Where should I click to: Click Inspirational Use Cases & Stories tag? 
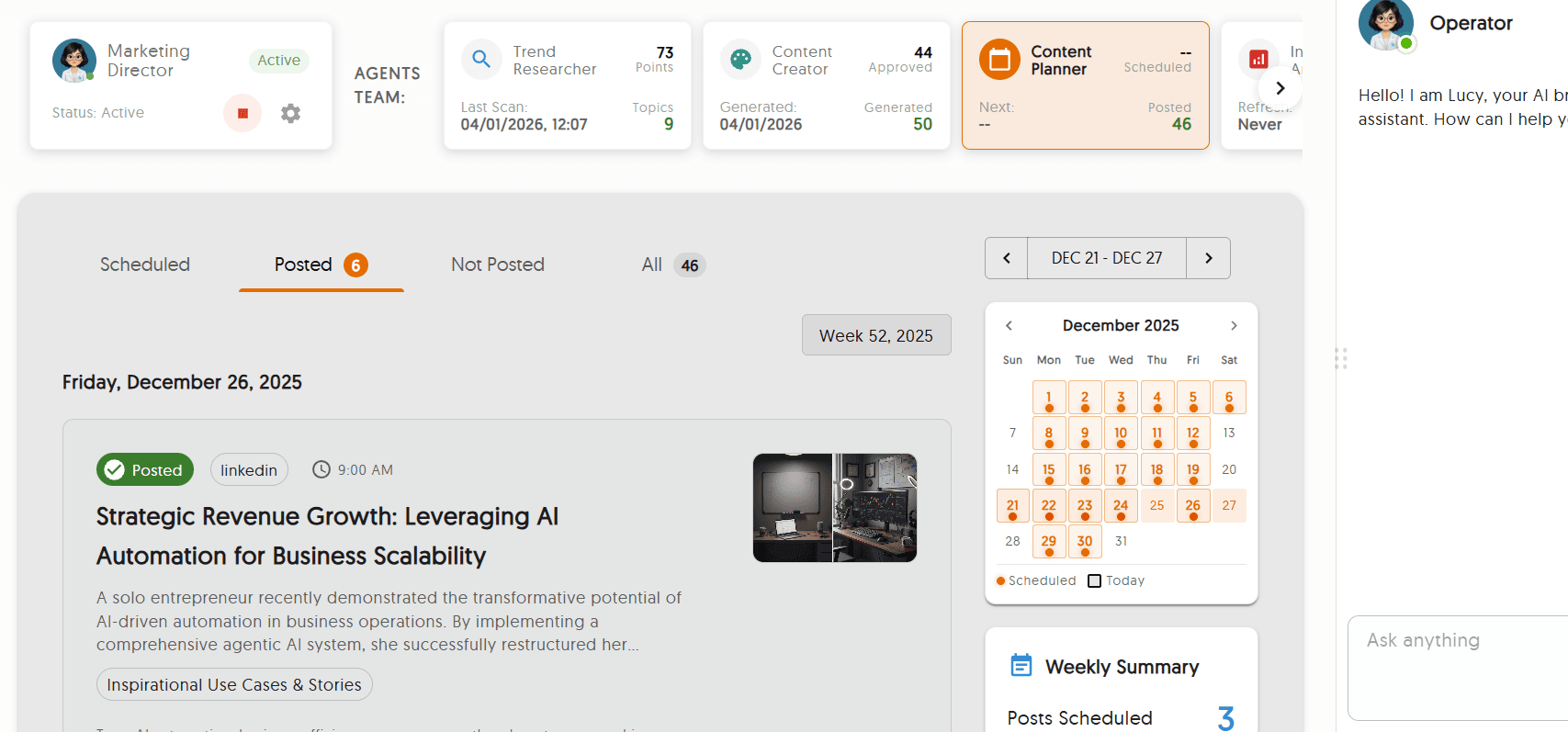(x=234, y=684)
